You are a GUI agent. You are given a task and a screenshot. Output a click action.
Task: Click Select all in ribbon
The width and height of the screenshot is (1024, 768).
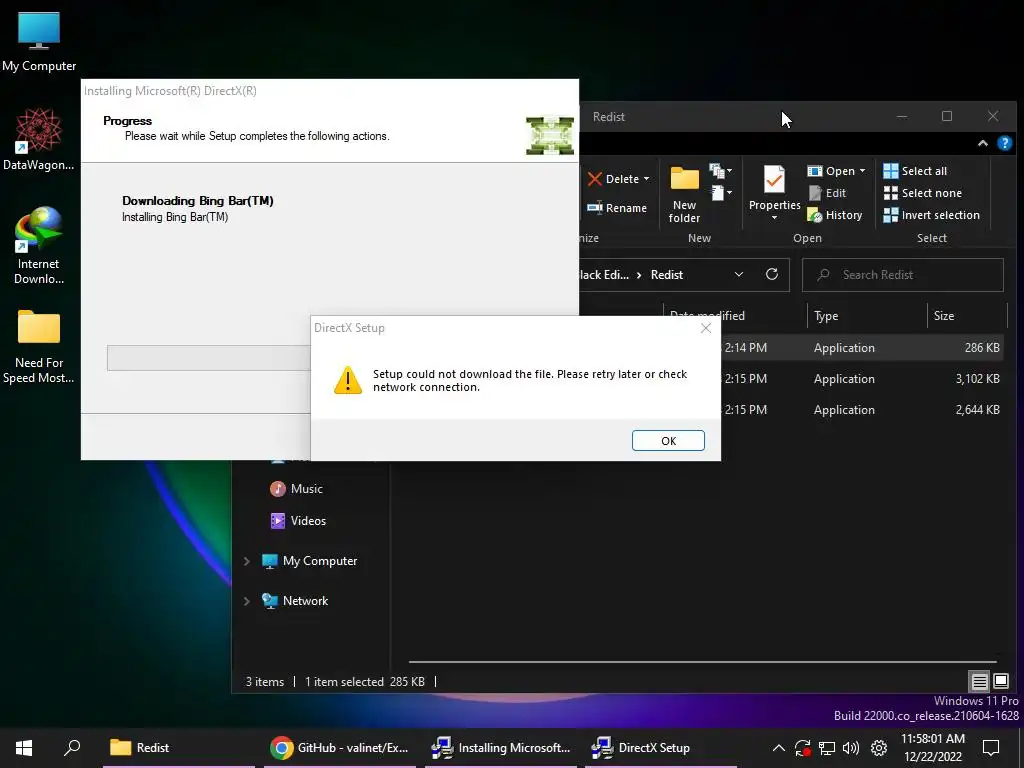[915, 171]
